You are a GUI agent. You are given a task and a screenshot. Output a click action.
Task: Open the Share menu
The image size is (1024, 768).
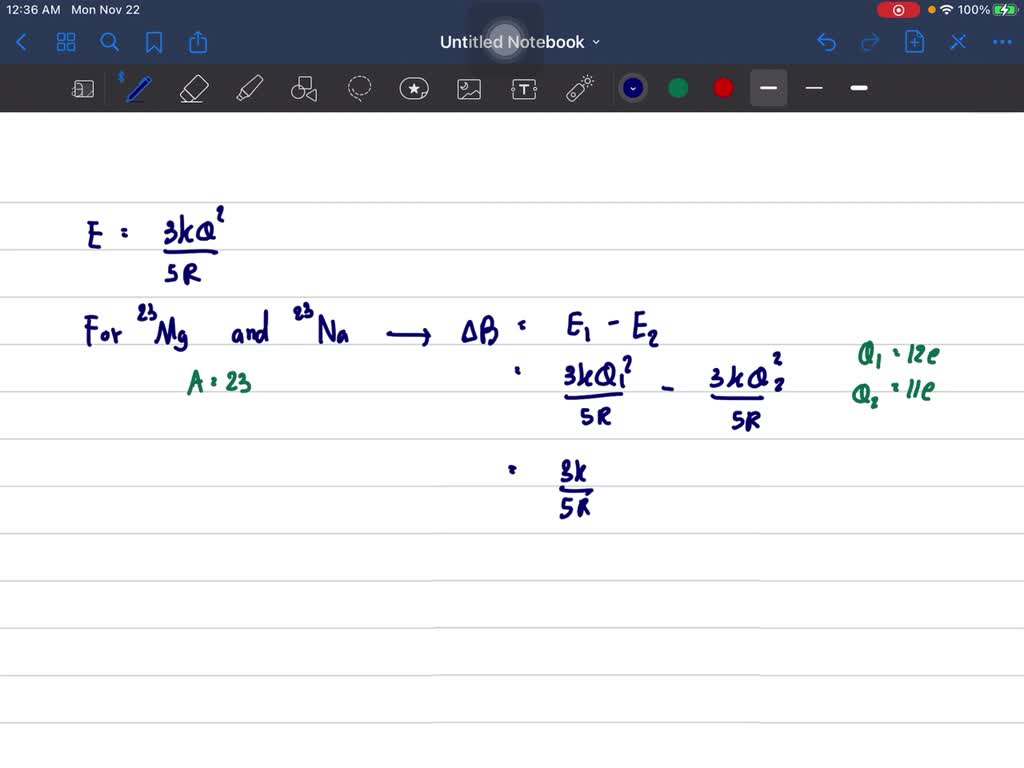(198, 42)
